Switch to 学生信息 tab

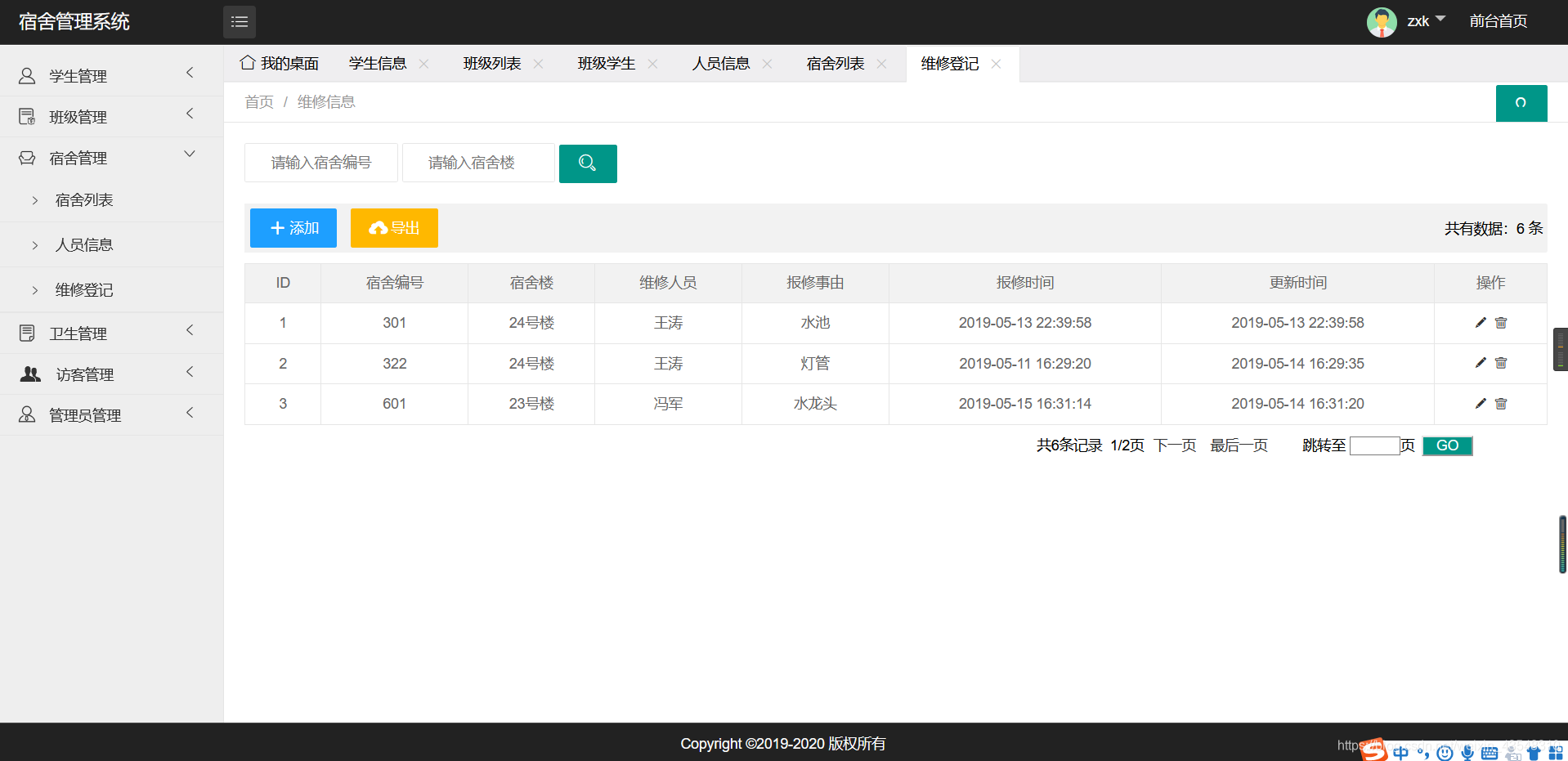(378, 64)
